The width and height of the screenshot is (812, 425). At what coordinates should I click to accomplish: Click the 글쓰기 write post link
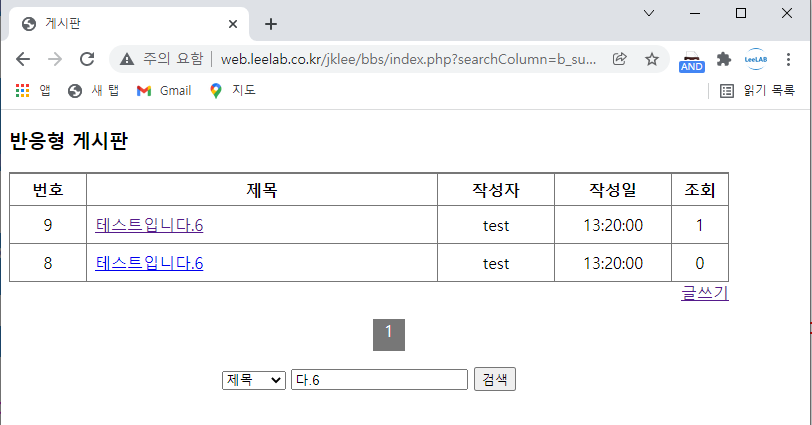pyautogui.click(x=704, y=293)
